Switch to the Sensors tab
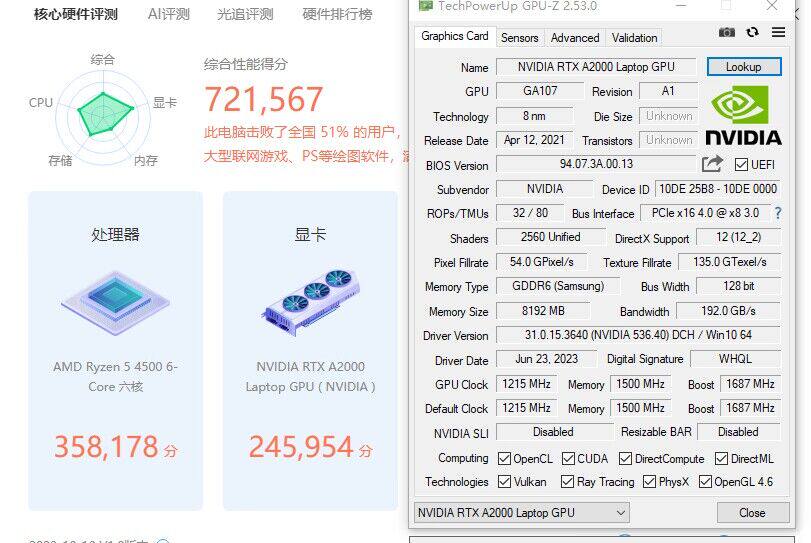The height and width of the screenshot is (543, 811). coord(519,38)
